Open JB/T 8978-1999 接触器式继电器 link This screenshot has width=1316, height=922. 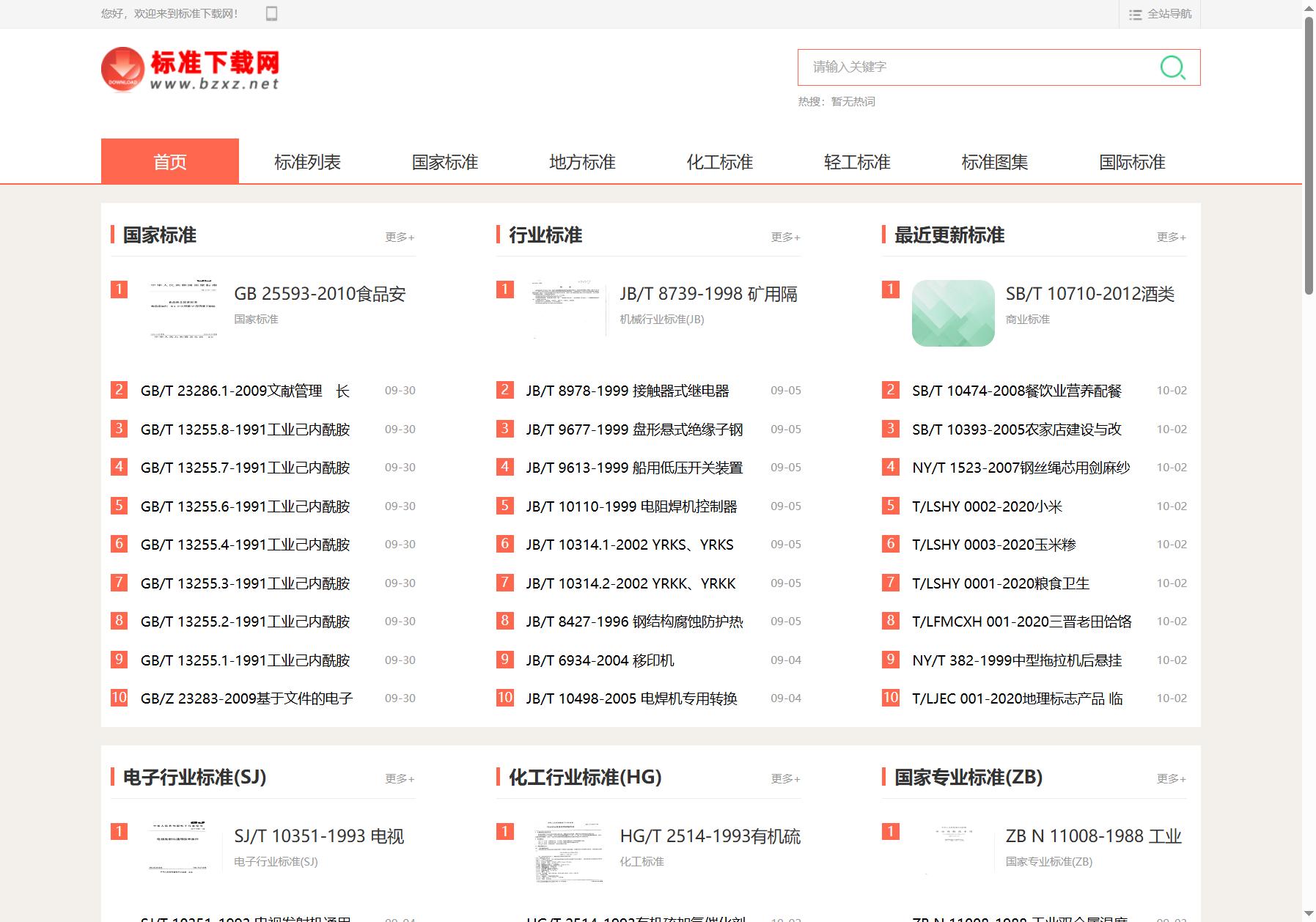(628, 391)
